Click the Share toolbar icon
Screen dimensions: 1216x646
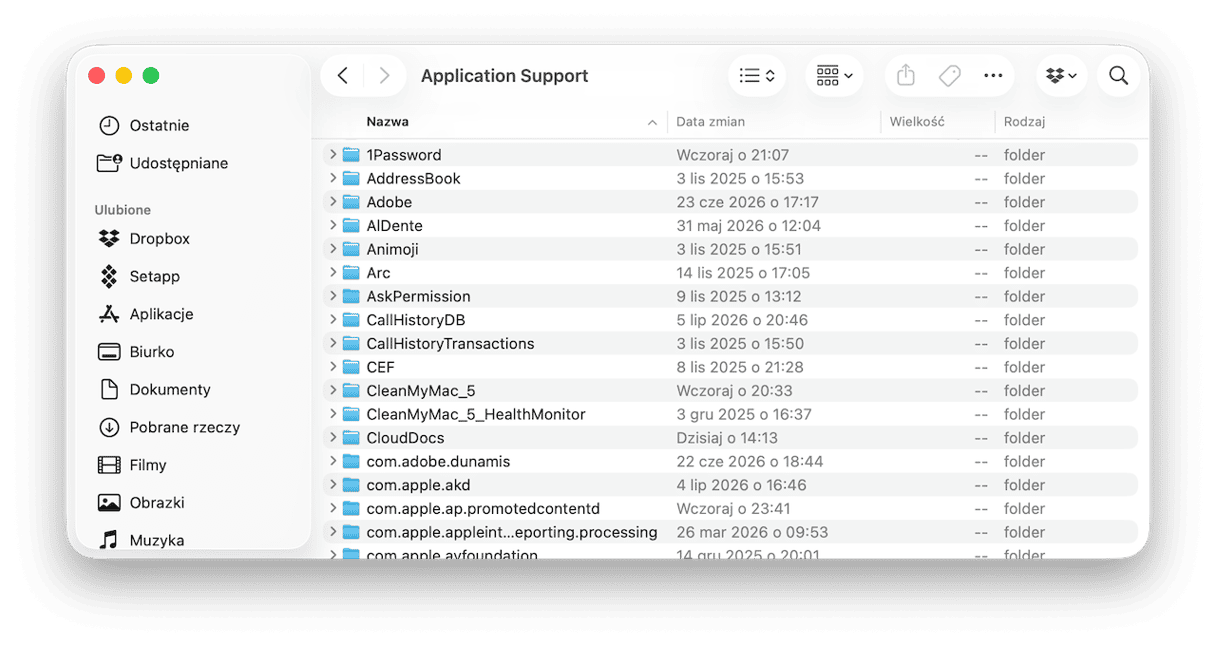[906, 76]
